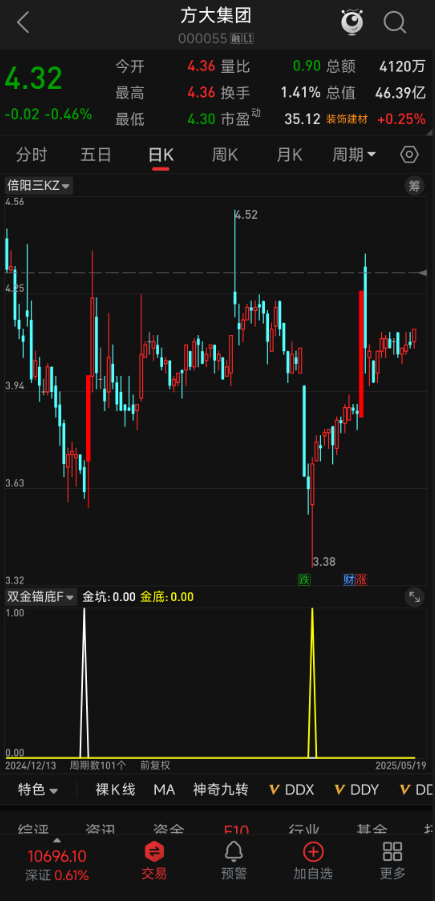Open the robot assistant icon
This screenshot has height=901, width=435.
[x=352, y=22]
